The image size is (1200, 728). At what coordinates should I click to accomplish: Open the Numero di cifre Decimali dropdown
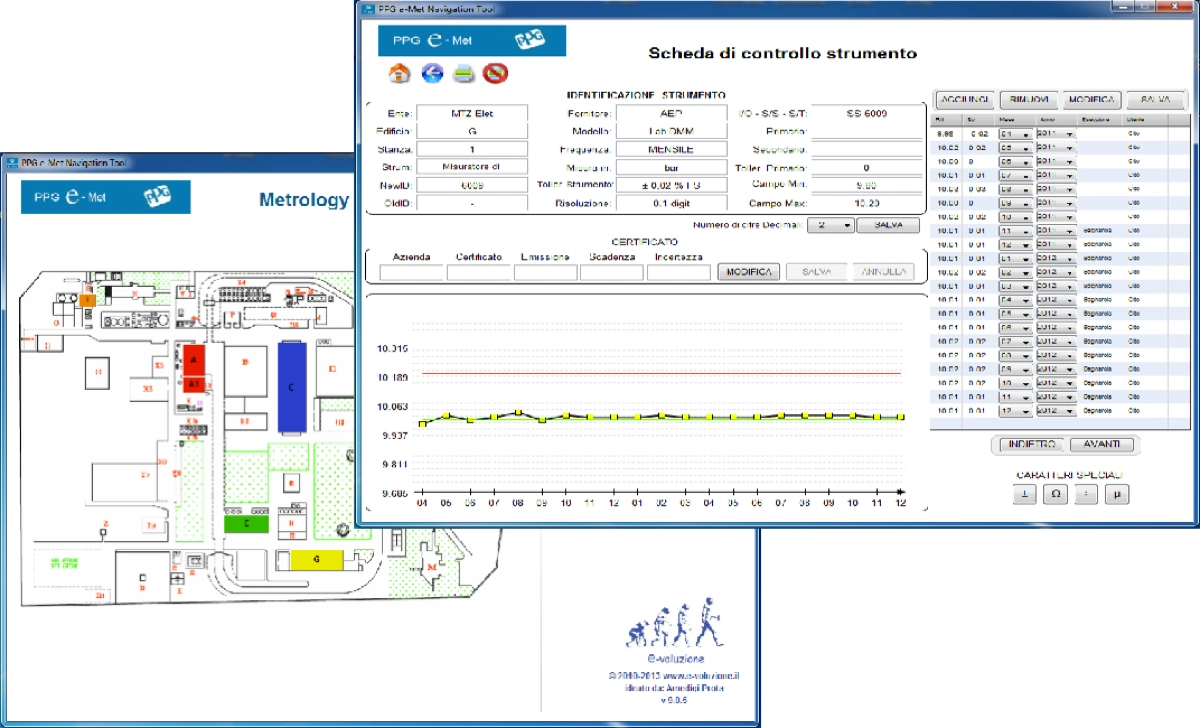(830, 225)
